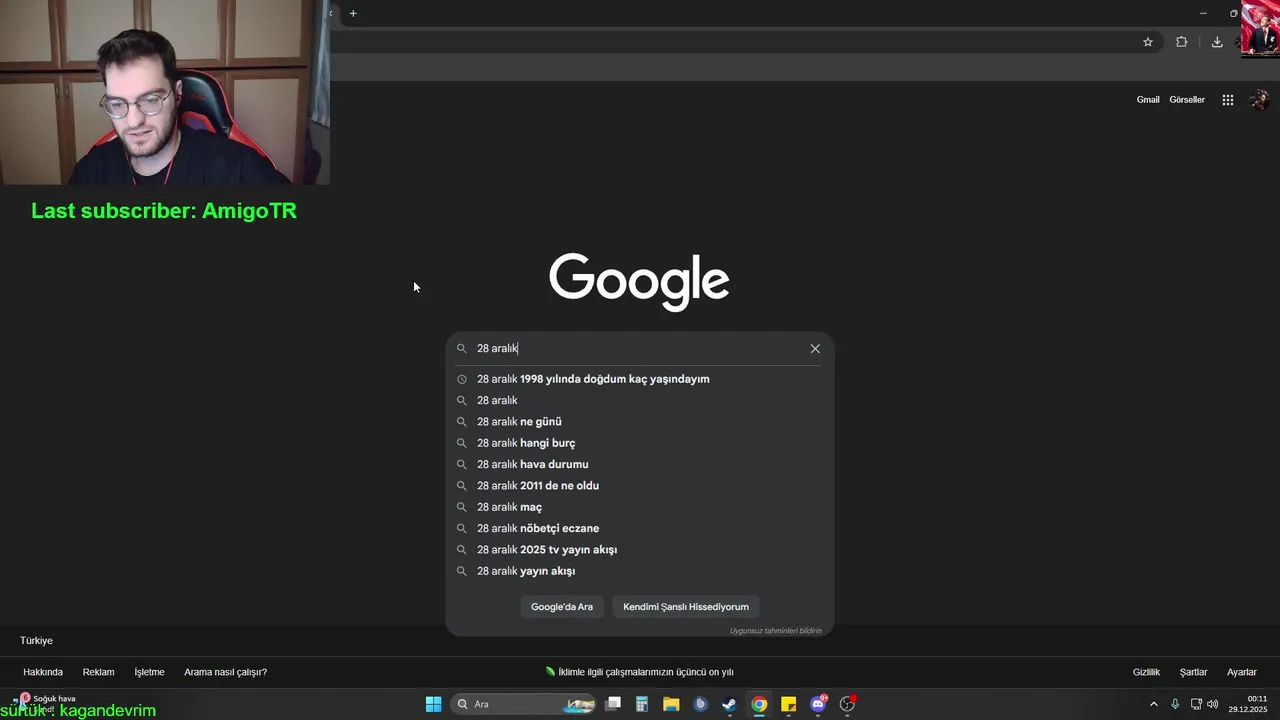Open 'Arama nasıl çalışır?' link
Viewport: 1280px width, 720px height.
(x=225, y=672)
